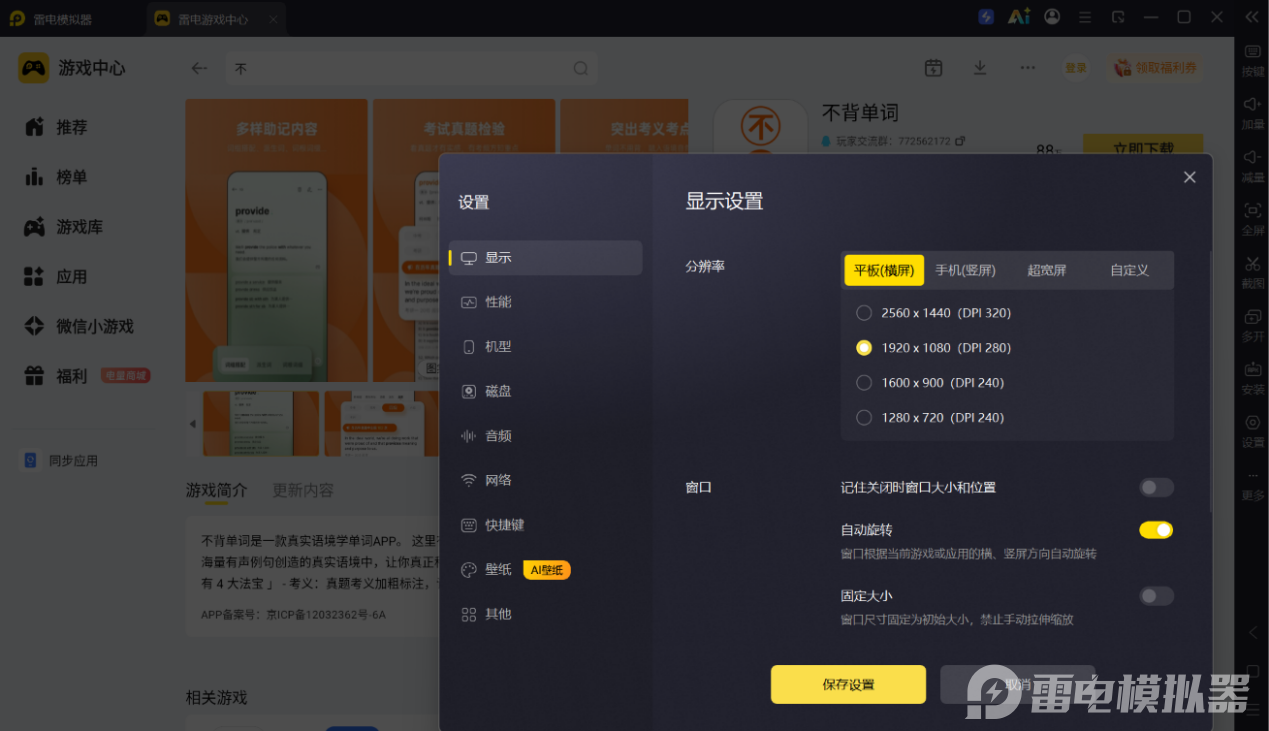Close the settings dialog with X
Viewport: 1269px width, 731px height.
coord(1189,177)
